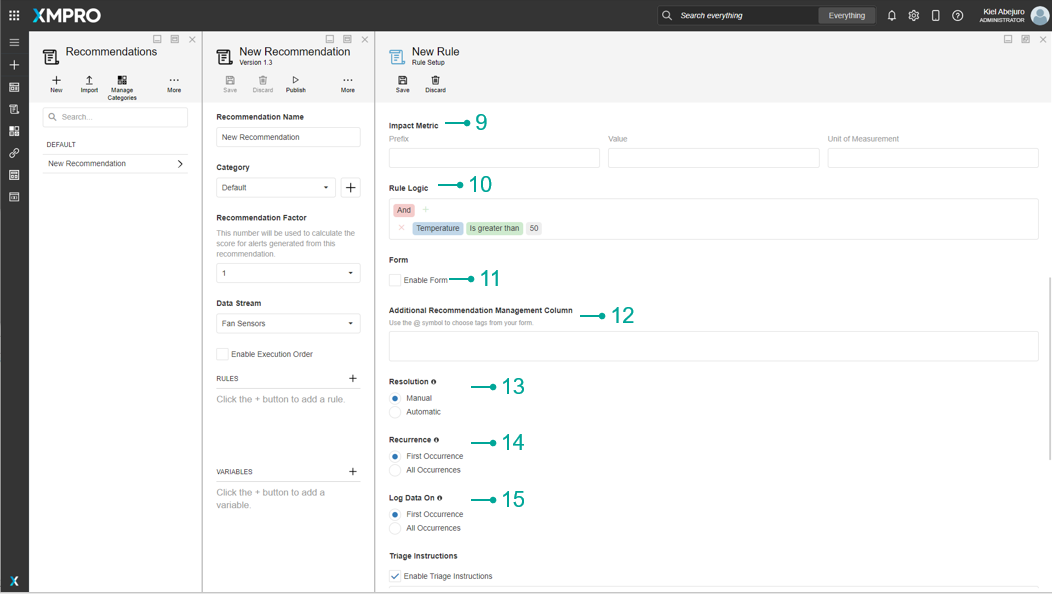This screenshot has width=1052, height=594.
Task: Add a new variable with plus icon
Action: (352, 472)
